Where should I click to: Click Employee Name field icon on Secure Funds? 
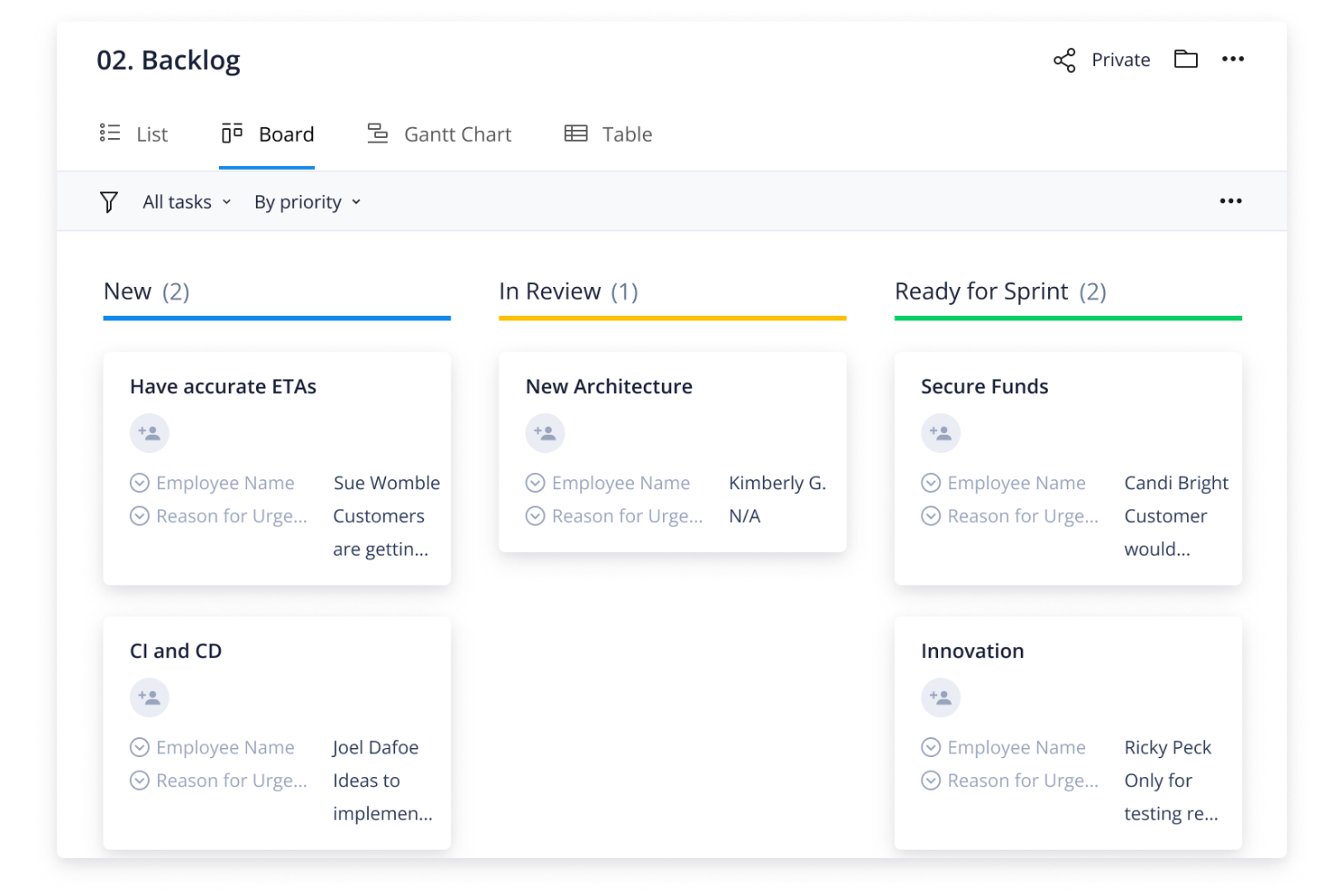pyautogui.click(x=931, y=483)
